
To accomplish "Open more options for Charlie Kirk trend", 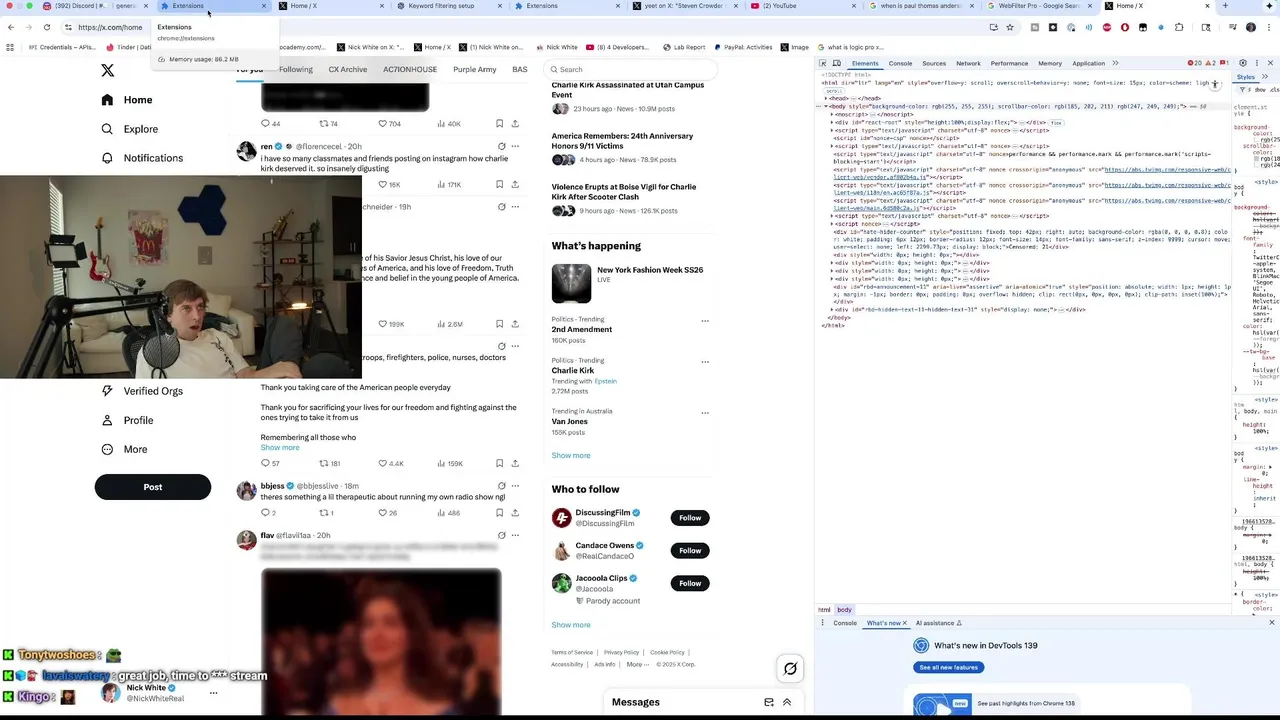I will point(705,362).
